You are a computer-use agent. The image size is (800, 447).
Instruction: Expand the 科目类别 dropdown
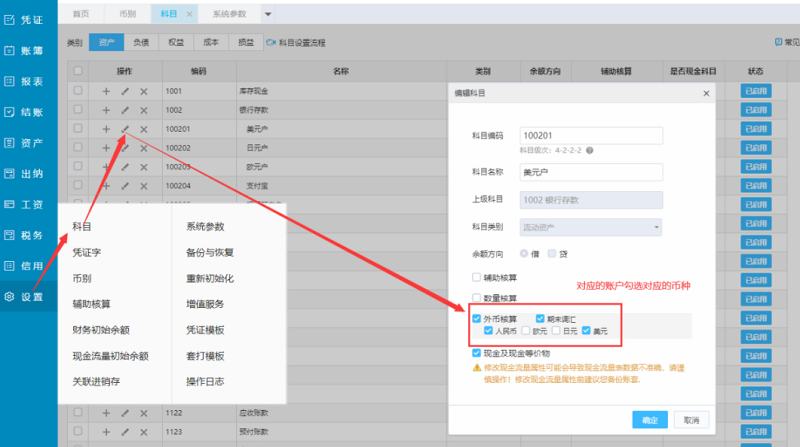coord(655,227)
